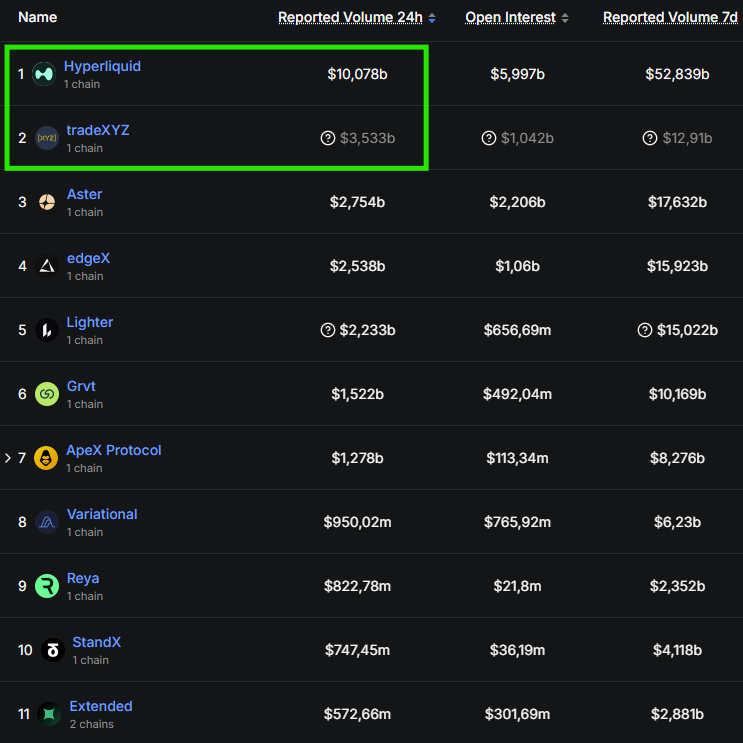
Task: Click the tradeXYZ logo icon
Action: [x=47, y=138]
